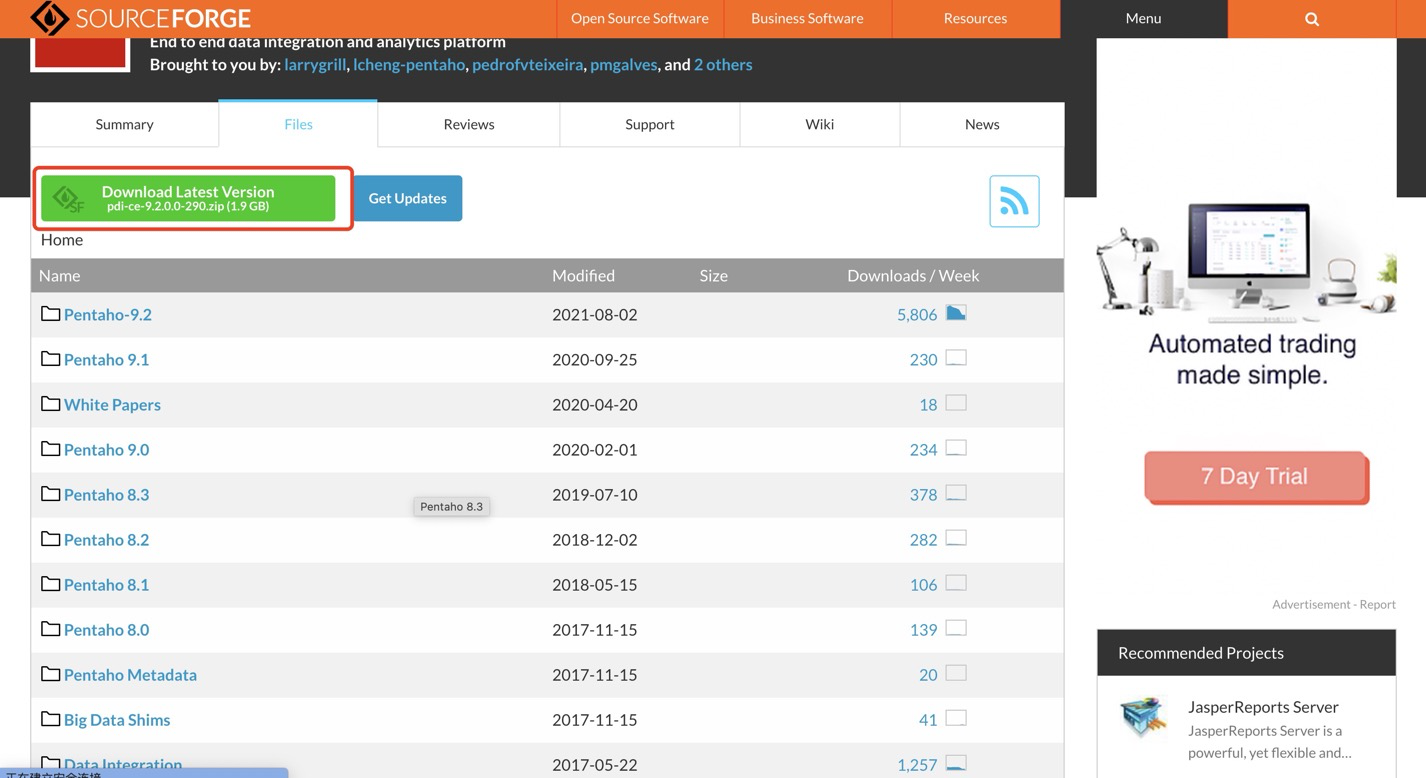Screen dimensions: 1426x778
Task: Click the Pentaho 9.0 folder icon
Action: tap(50, 449)
